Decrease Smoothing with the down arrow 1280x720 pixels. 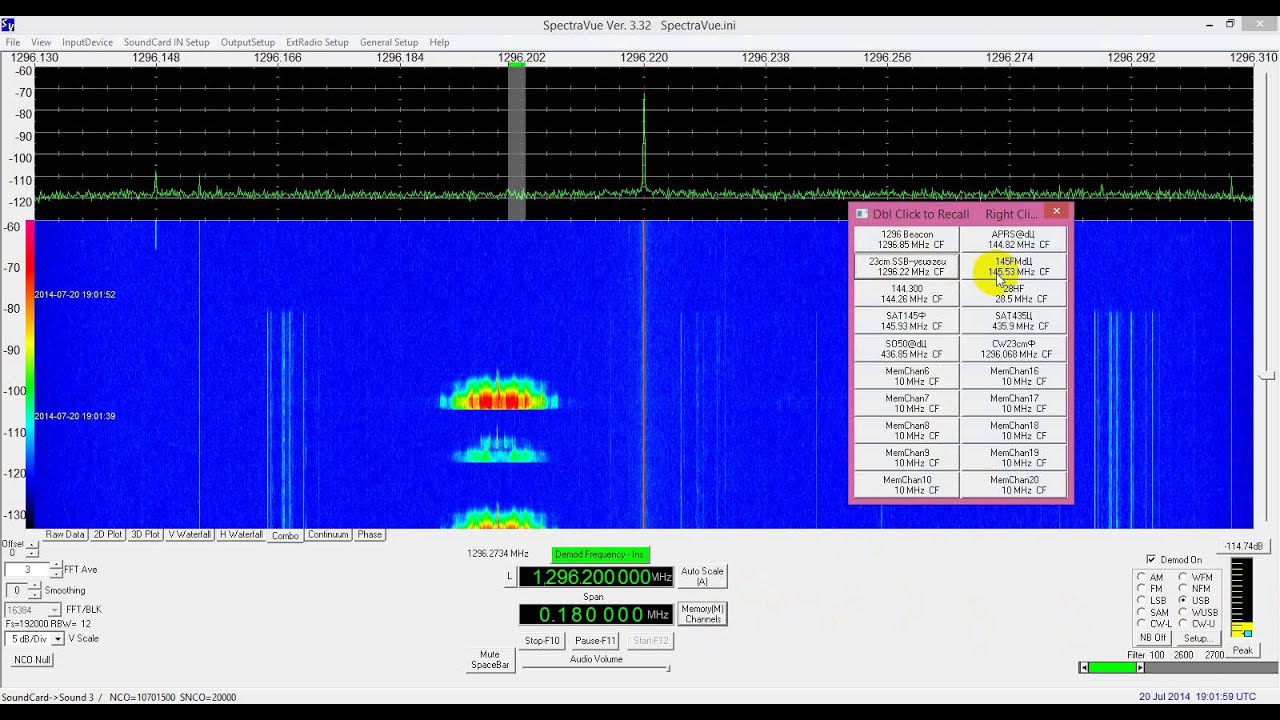click(x=35, y=595)
